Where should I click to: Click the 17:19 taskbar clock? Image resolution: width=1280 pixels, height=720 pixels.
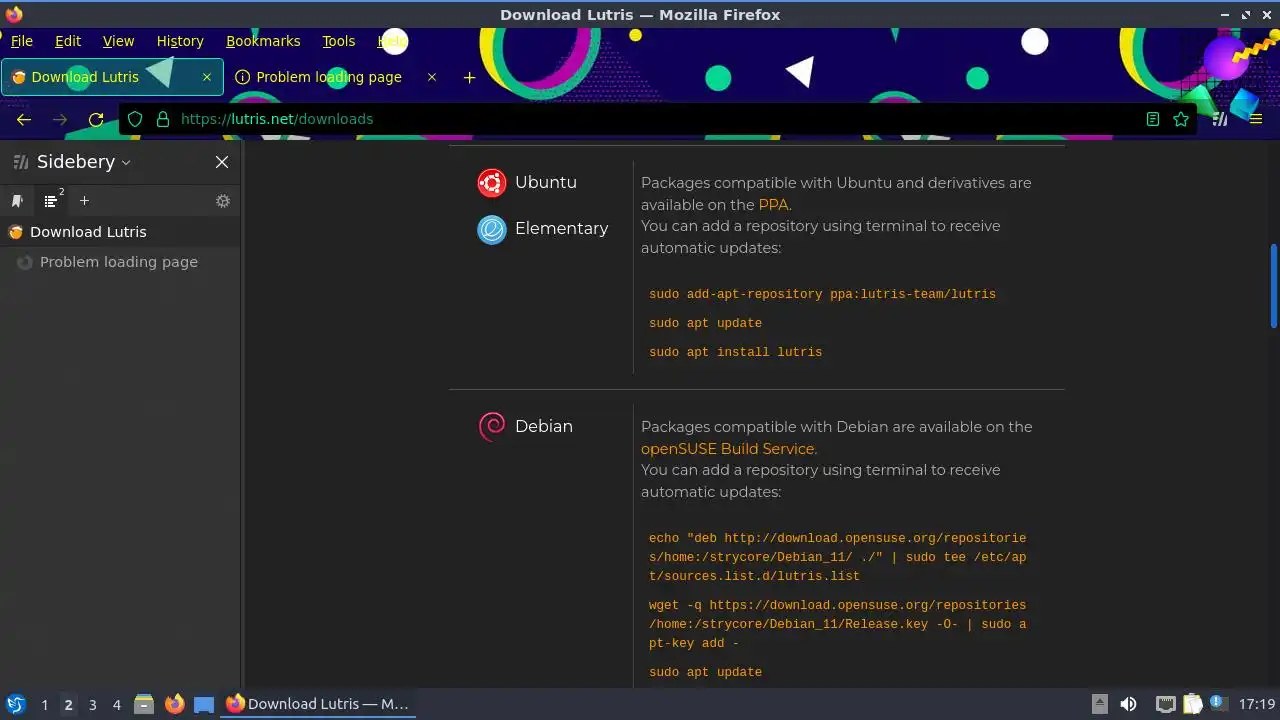pos(1257,704)
